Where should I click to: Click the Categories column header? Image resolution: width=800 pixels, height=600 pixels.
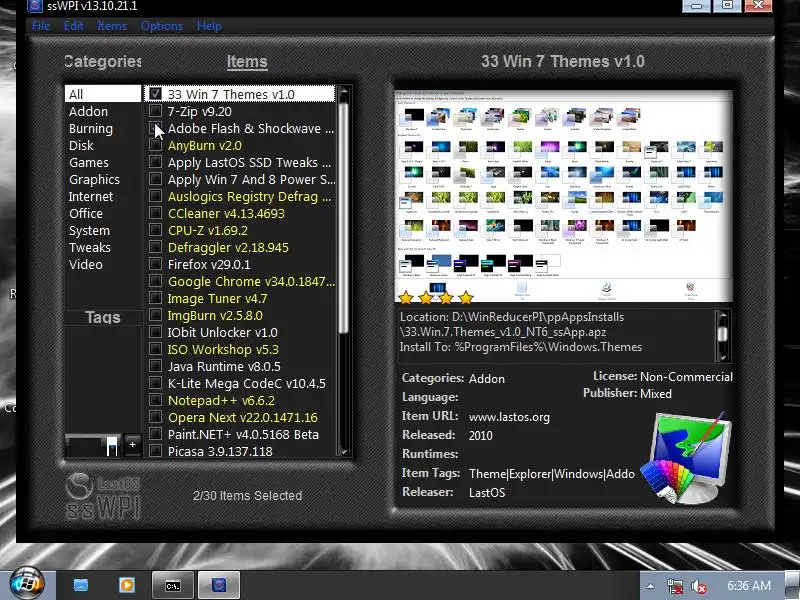(103, 62)
